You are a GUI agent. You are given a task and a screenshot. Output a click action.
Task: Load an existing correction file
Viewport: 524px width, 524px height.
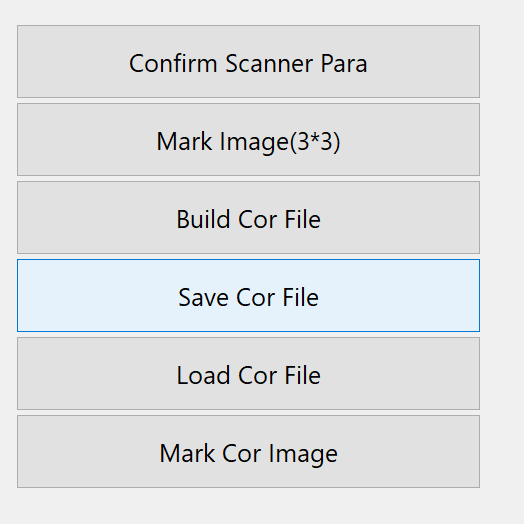click(x=248, y=374)
